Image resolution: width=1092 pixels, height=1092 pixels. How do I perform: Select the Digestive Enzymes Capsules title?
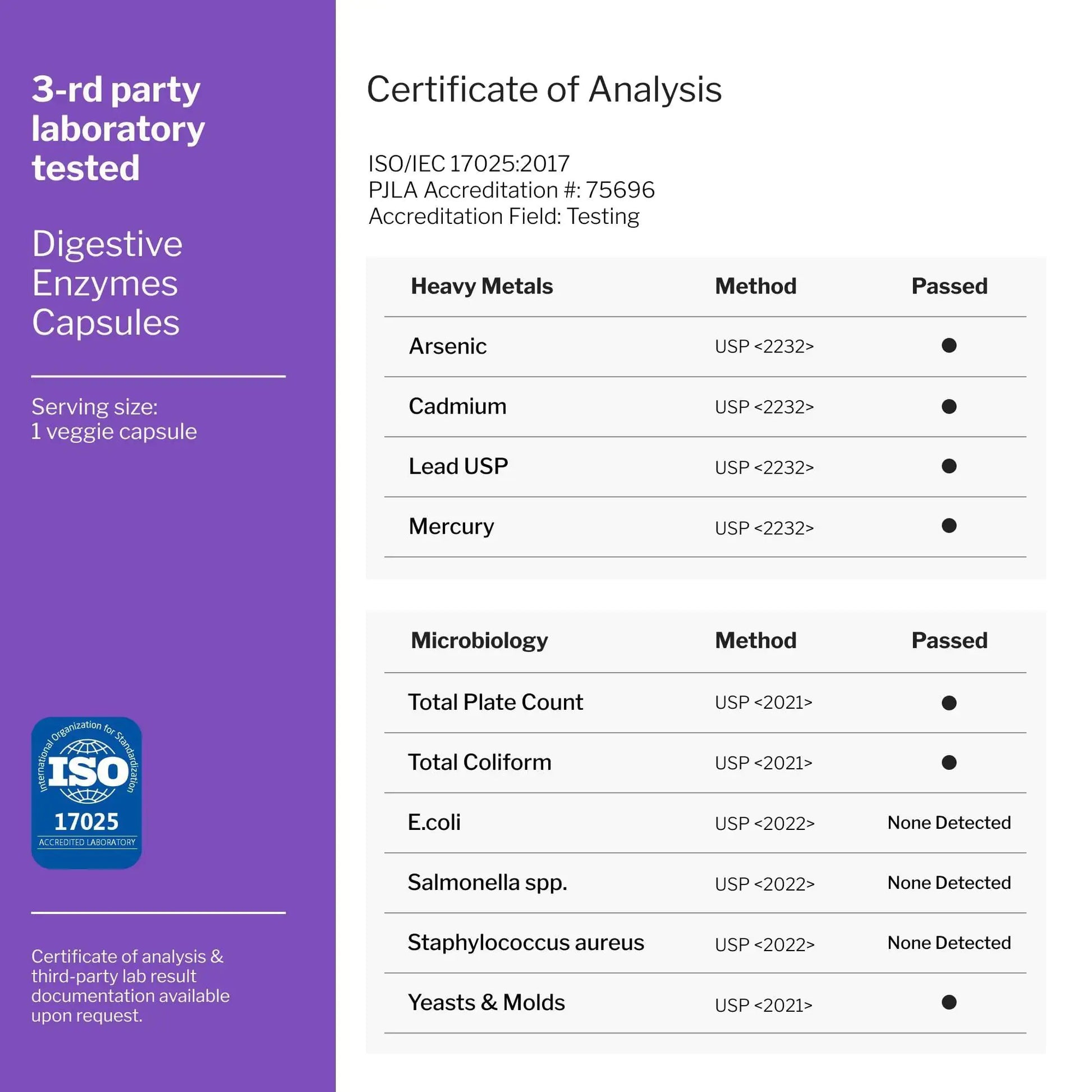pos(107,283)
